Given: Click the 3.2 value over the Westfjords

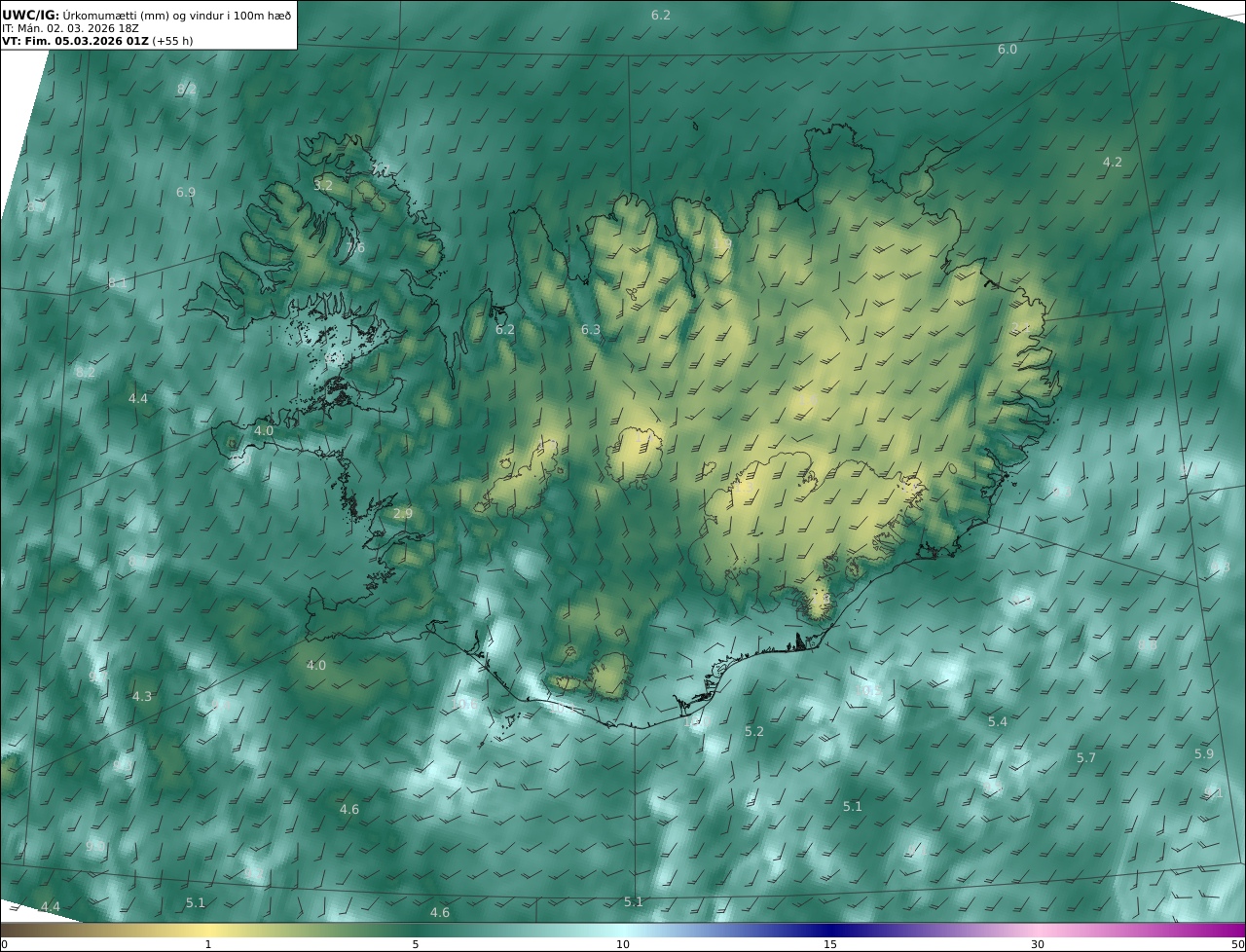Looking at the screenshot, I should (x=323, y=185).
